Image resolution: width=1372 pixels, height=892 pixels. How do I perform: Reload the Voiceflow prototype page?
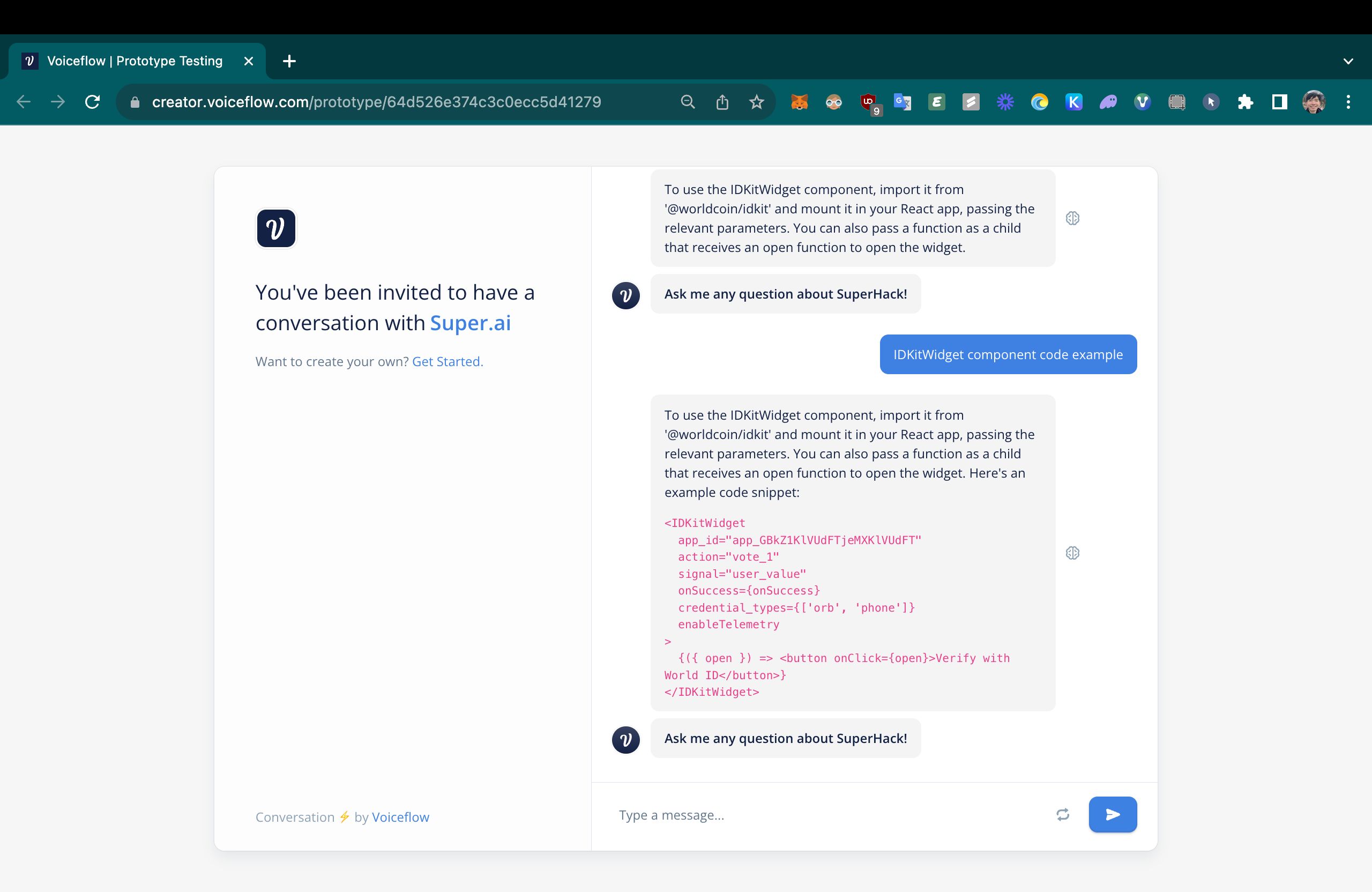coord(92,102)
